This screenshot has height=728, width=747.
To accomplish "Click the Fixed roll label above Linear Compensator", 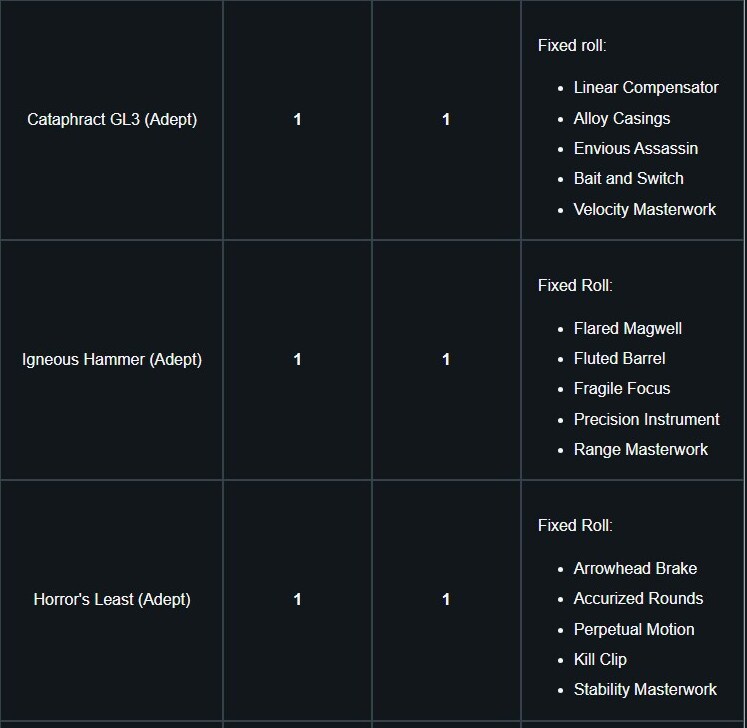I will (572, 45).
